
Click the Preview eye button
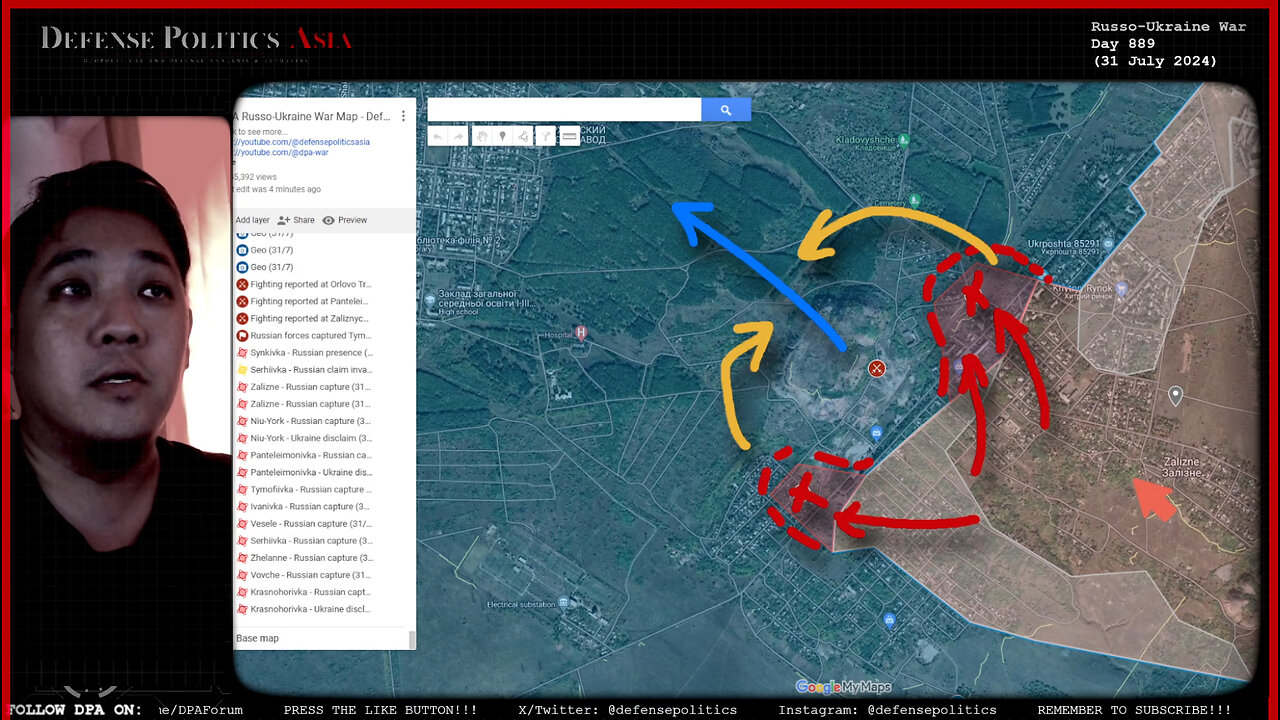pyautogui.click(x=345, y=220)
